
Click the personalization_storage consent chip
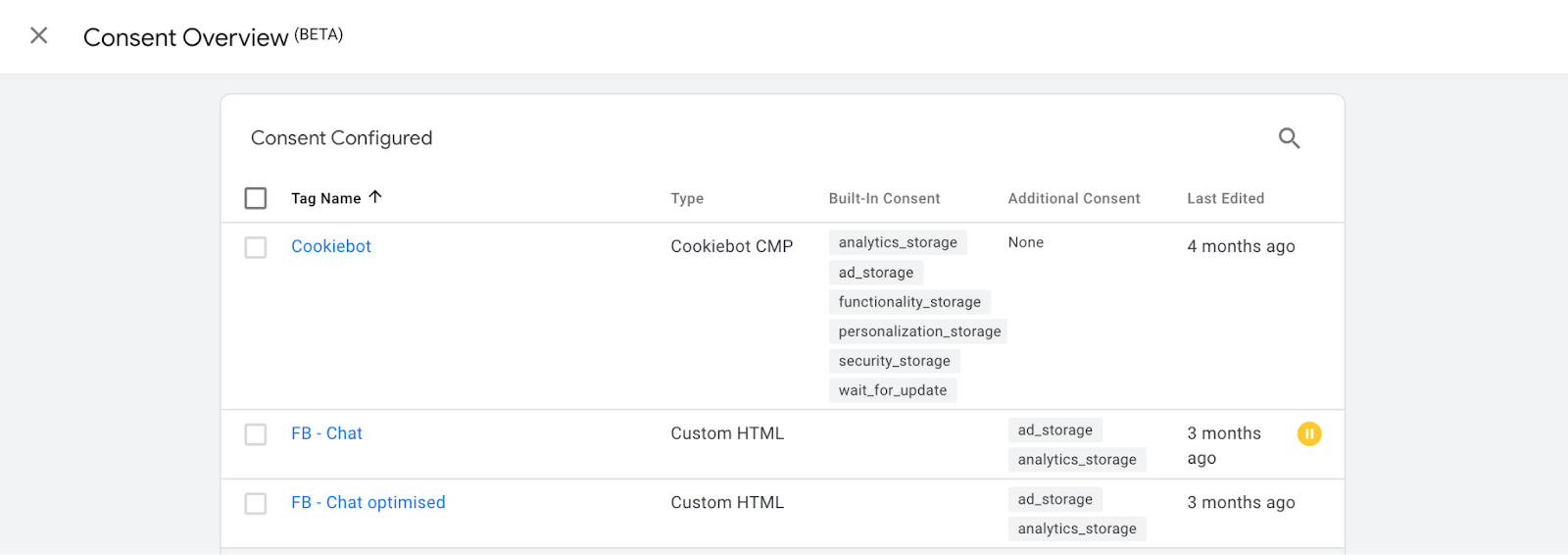click(x=919, y=331)
